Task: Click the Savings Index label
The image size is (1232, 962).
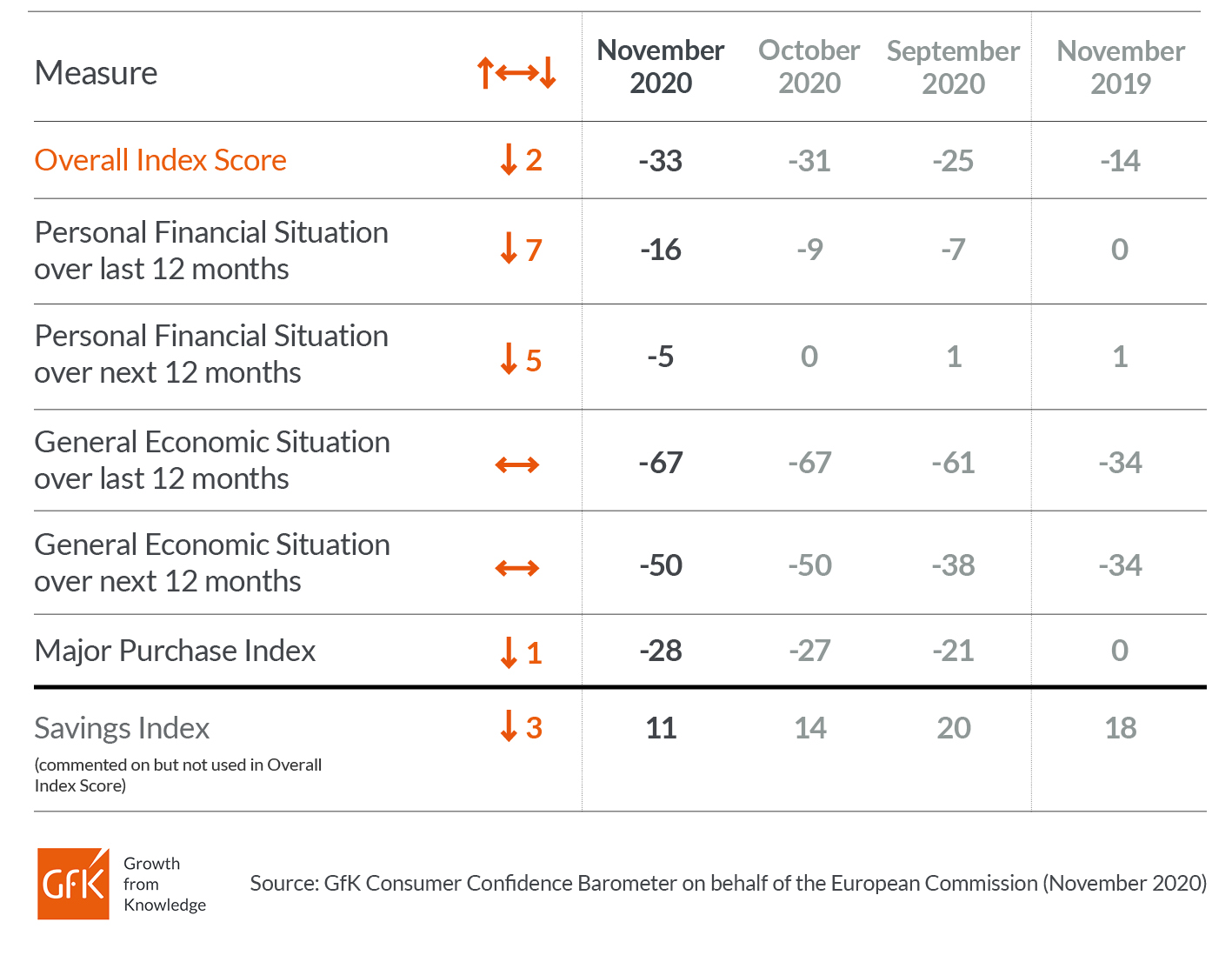Action: click(122, 728)
